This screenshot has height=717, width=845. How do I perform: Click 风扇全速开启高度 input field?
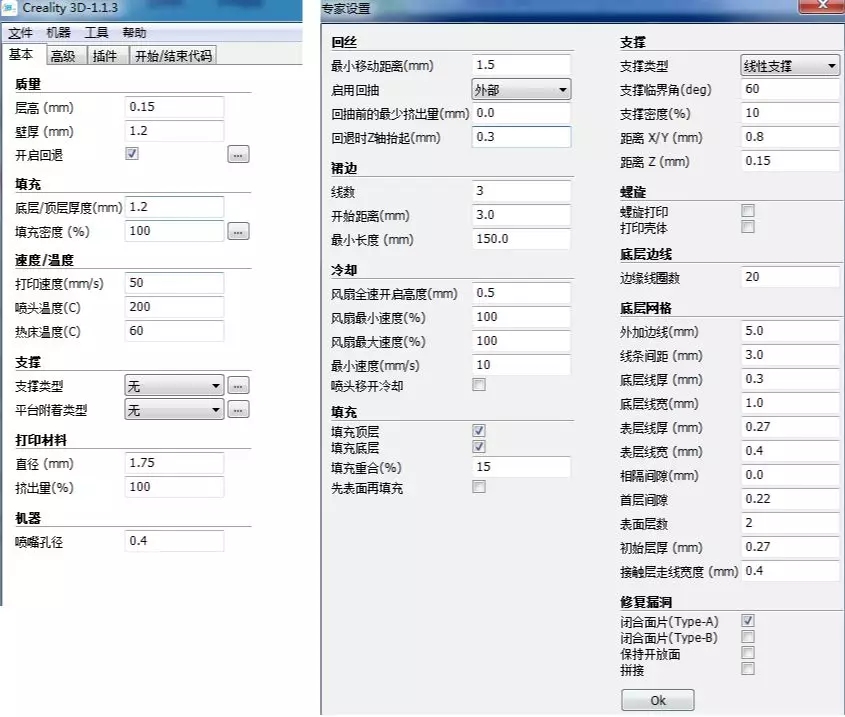[521, 293]
